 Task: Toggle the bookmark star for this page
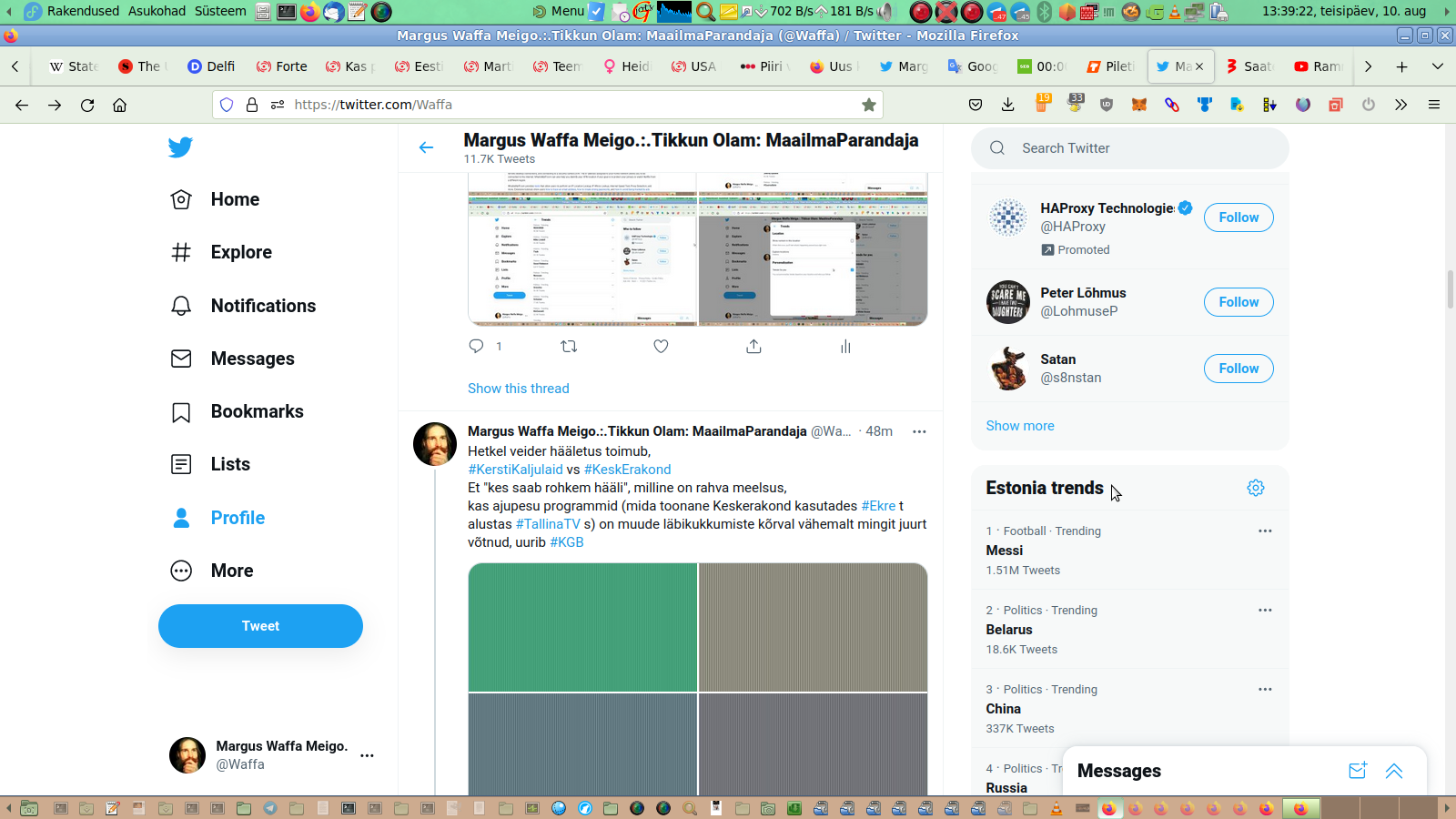coord(869,105)
